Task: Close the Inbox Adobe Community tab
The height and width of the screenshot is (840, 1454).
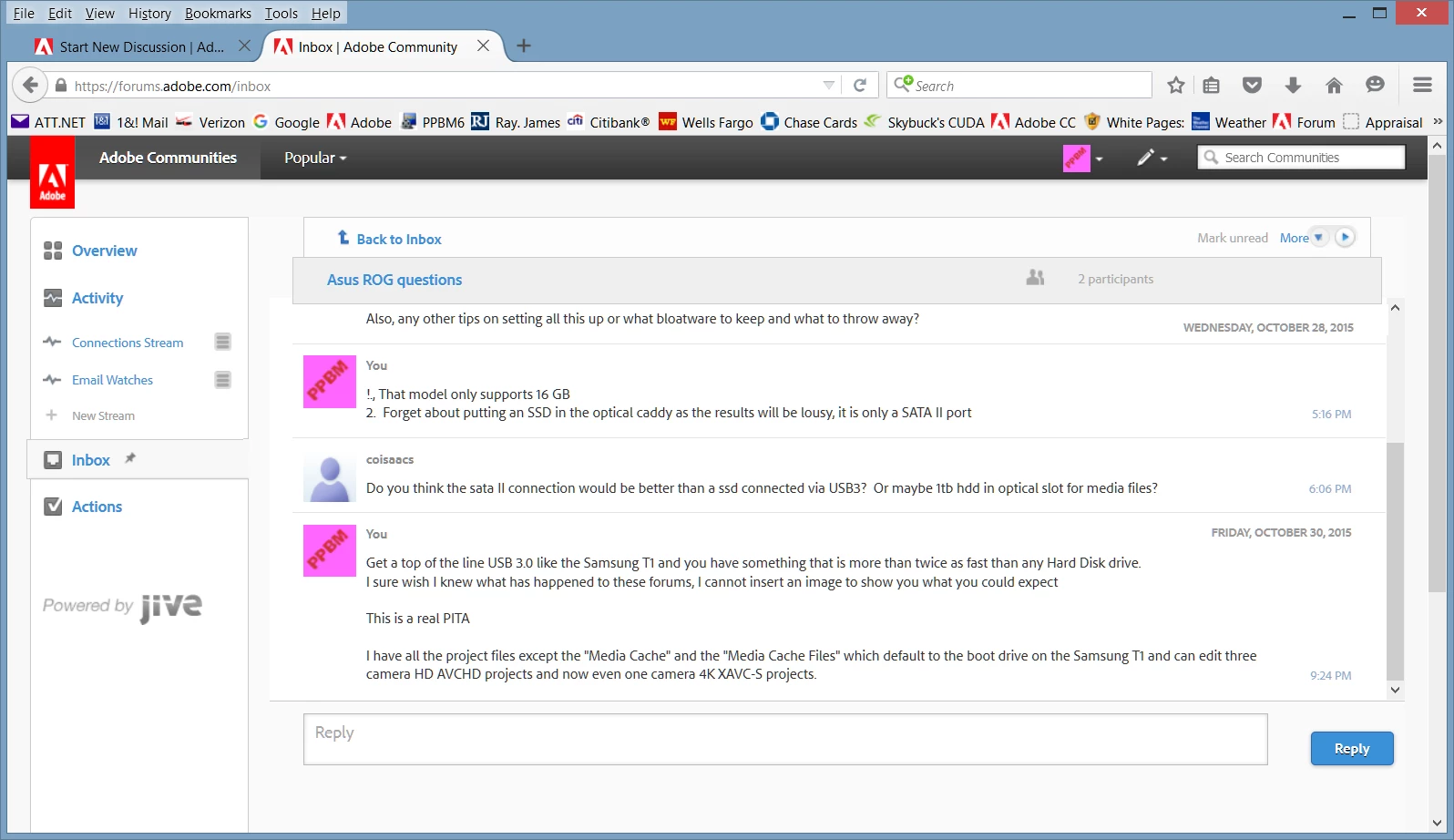Action: 484,46
